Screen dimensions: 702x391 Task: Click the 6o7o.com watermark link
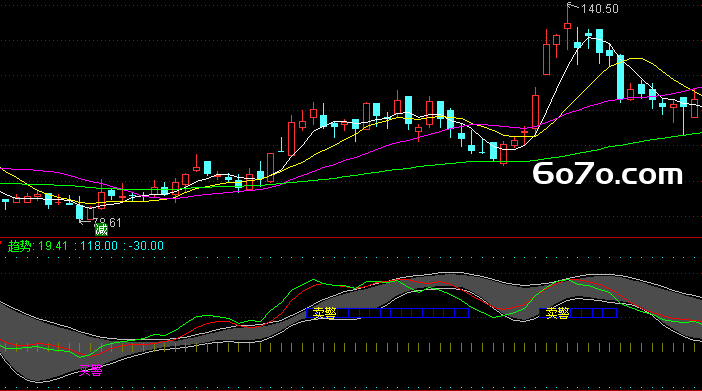[x=608, y=174]
